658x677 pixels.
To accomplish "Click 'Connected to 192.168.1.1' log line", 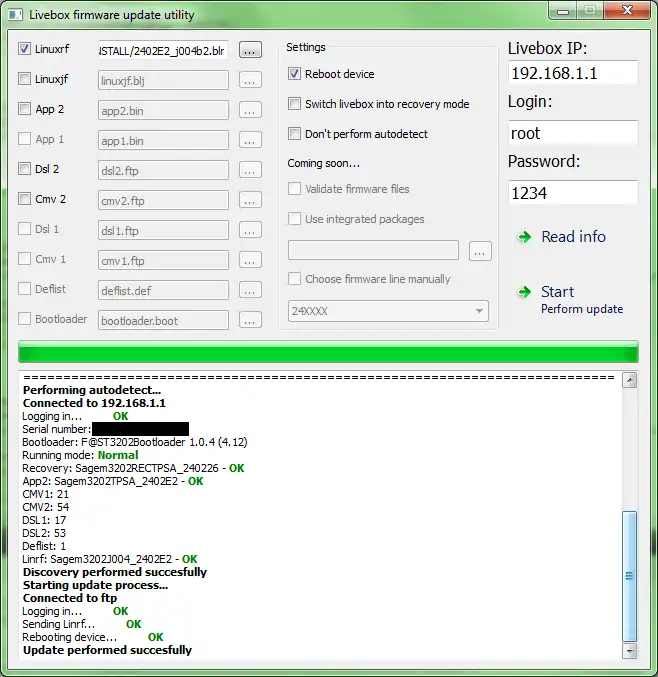I will (x=94, y=403).
